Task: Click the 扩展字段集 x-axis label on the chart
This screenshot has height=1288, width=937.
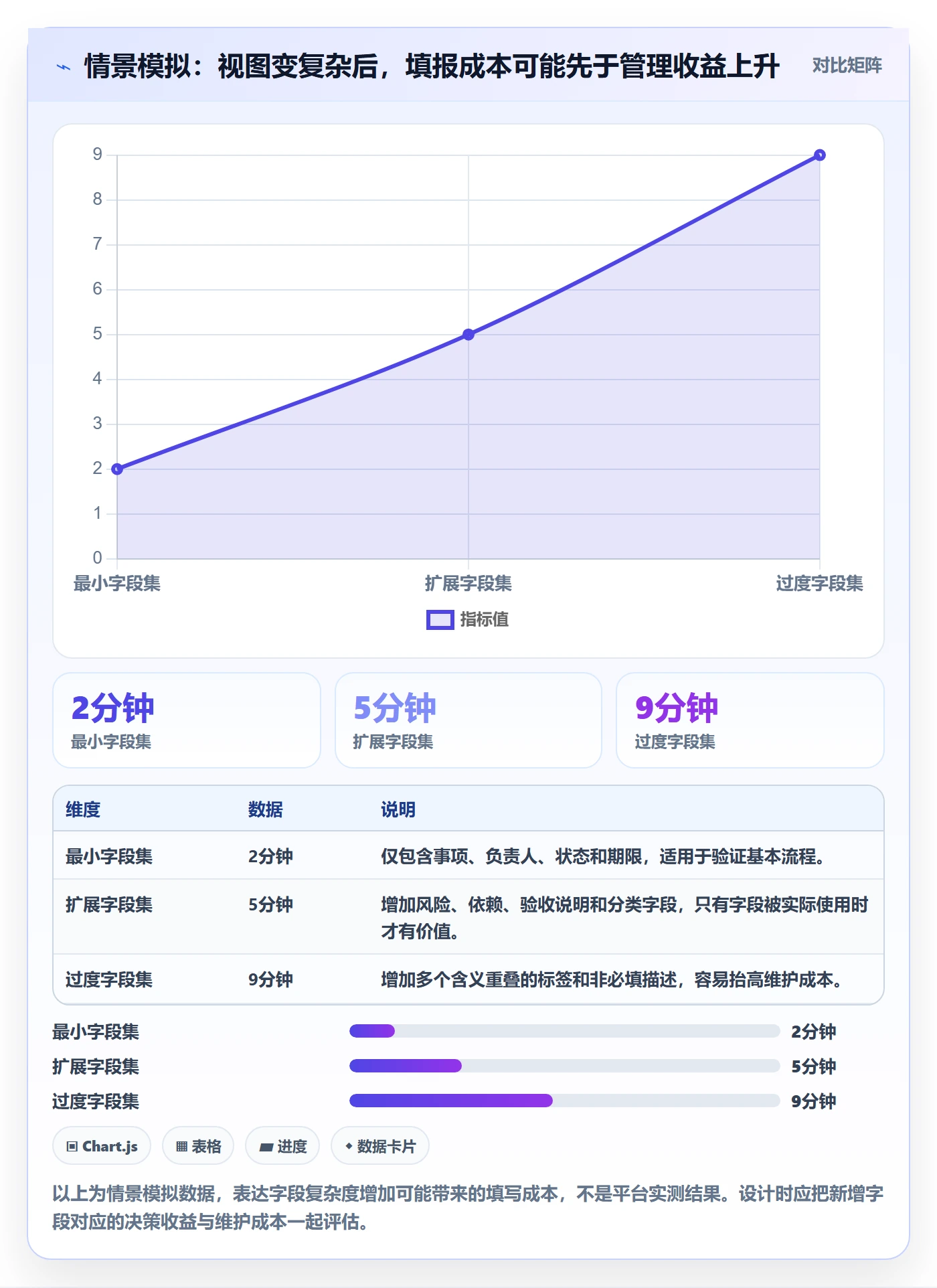Action: pos(468,584)
